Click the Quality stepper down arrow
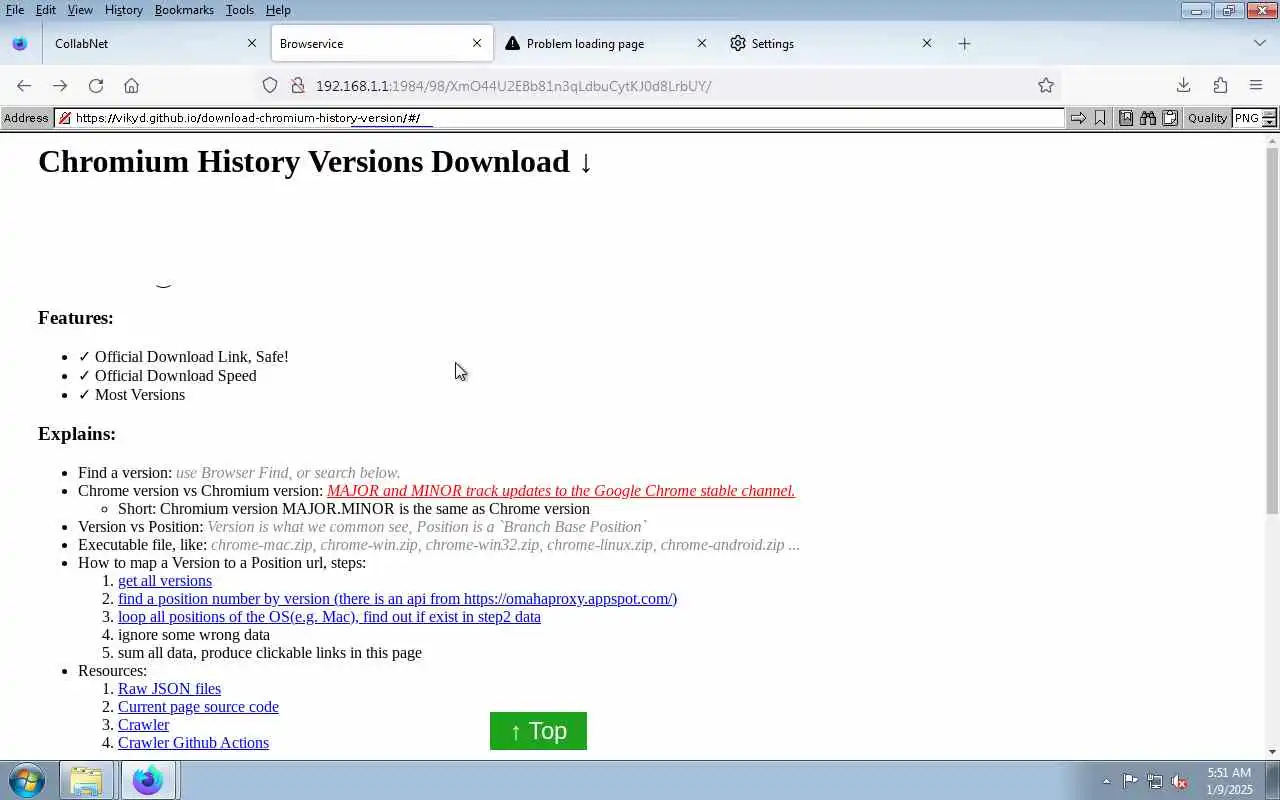The height and width of the screenshot is (800, 1280). pyautogui.click(x=1269, y=123)
